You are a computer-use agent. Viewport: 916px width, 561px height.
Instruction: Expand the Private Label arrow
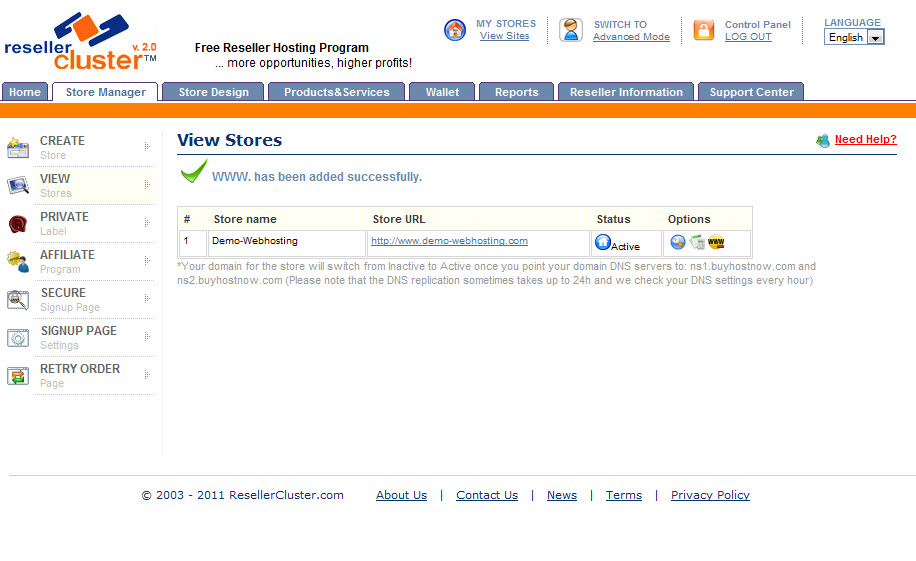(x=147, y=223)
